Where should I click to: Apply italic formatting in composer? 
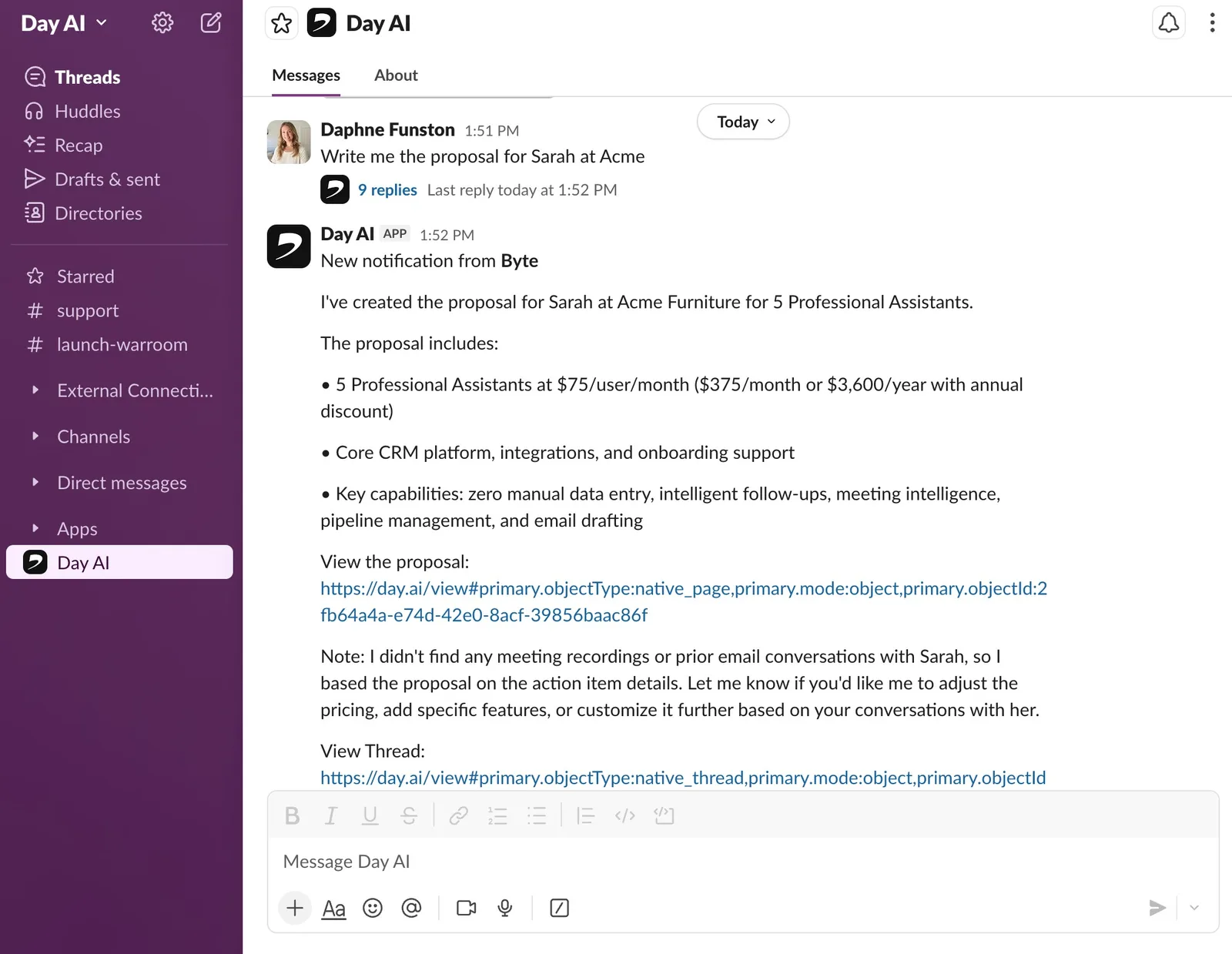[x=331, y=815]
